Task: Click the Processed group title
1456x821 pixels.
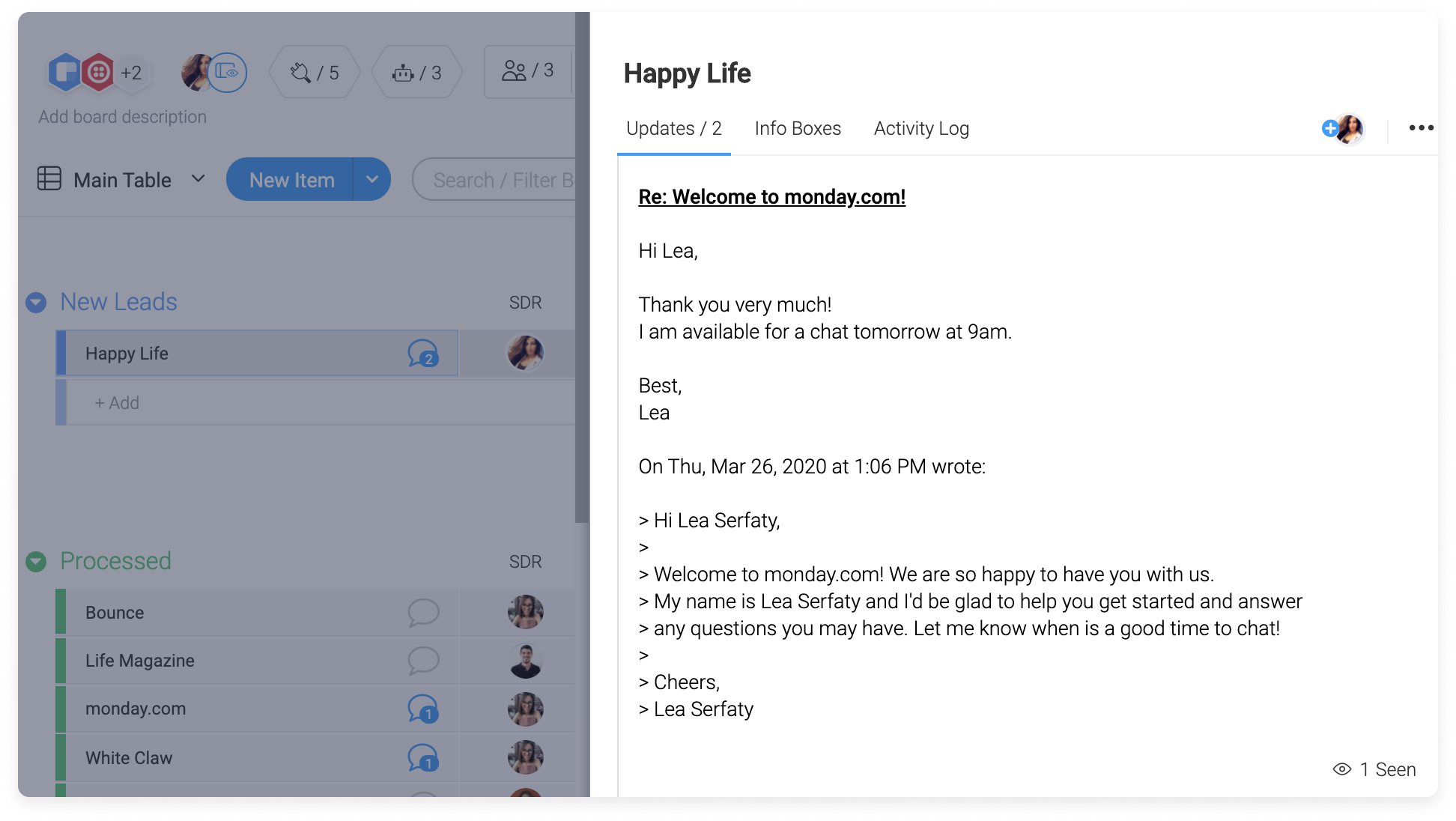Action: 116,561
